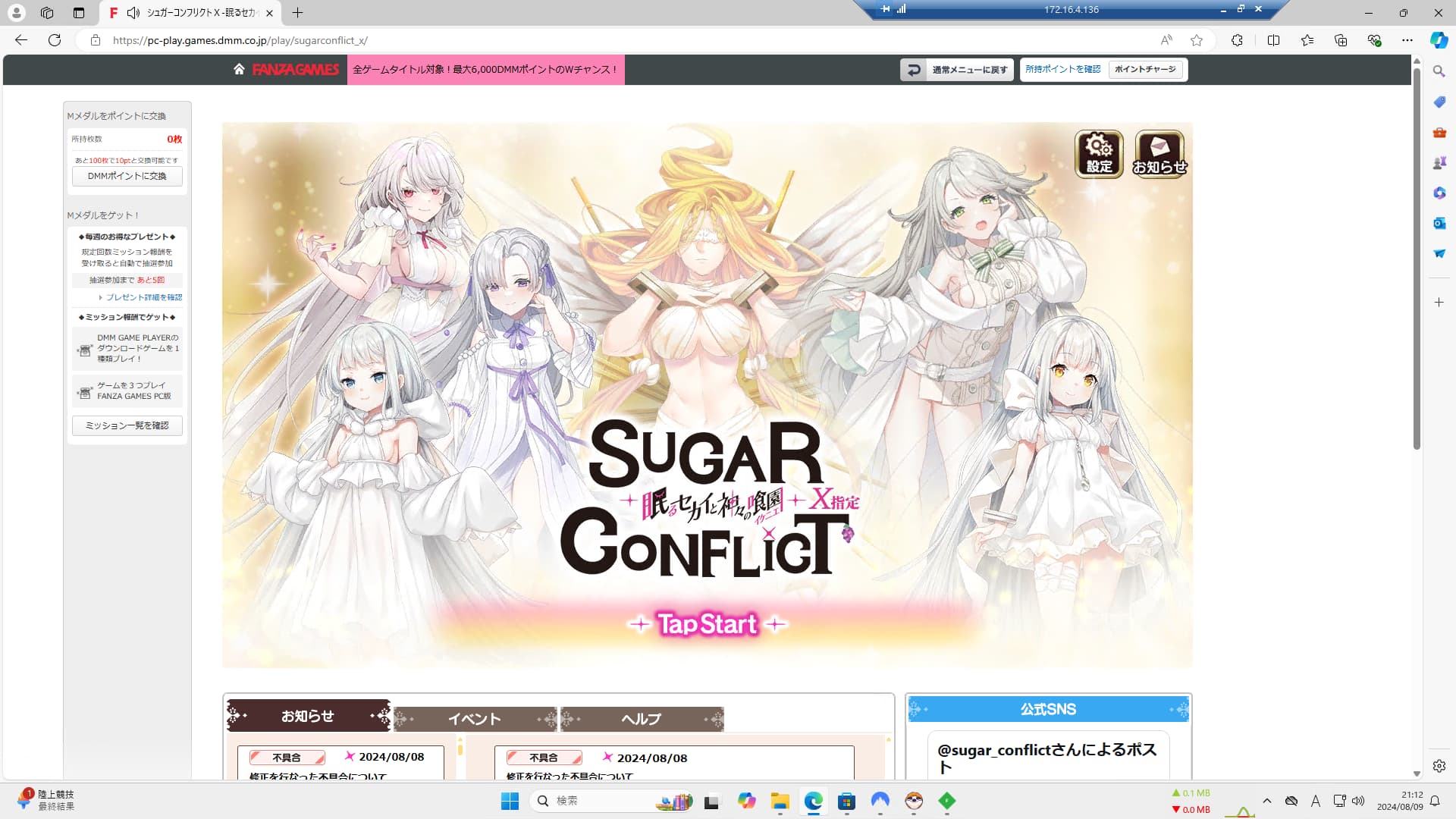Click the site info lock icon
The height and width of the screenshot is (819, 1456).
(x=96, y=40)
